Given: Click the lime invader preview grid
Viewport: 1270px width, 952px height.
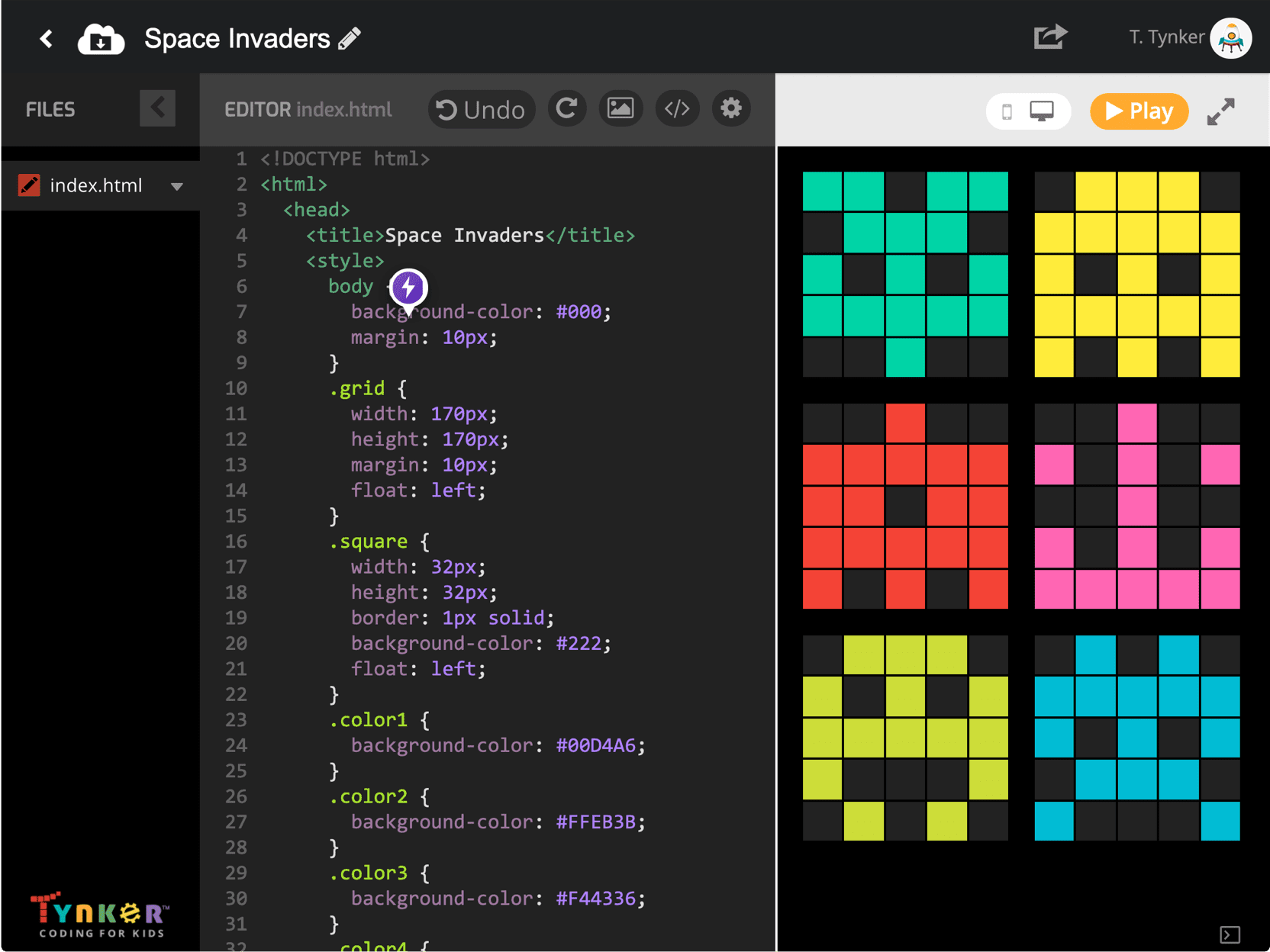Looking at the screenshot, I should [905, 738].
